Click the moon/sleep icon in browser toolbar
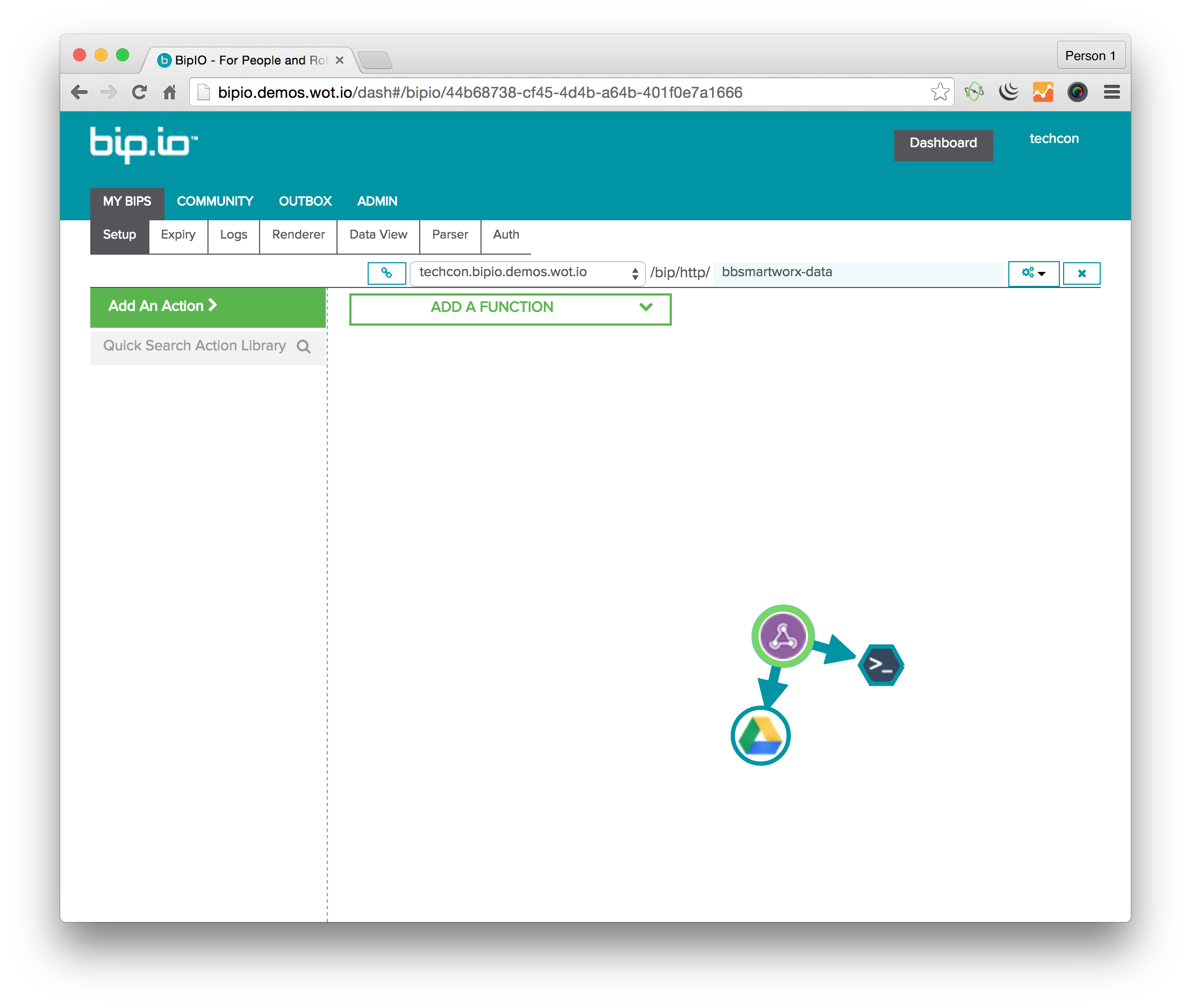The image size is (1191, 1008). (1008, 92)
